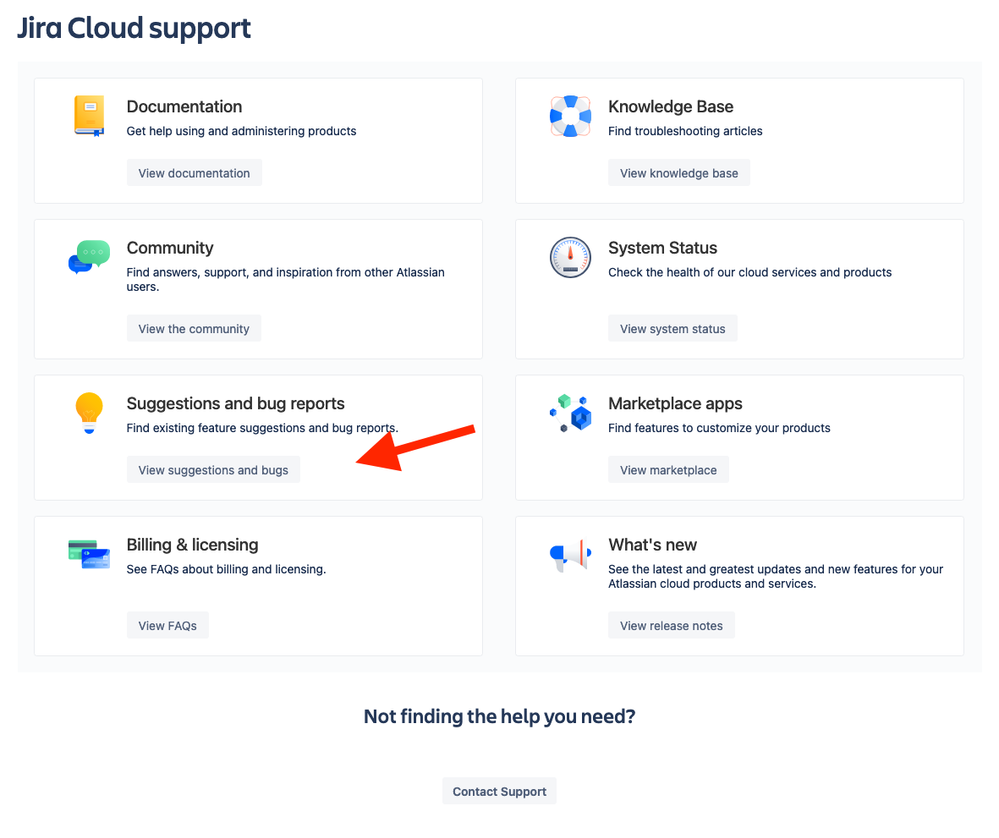This screenshot has width=999, height=838.
Task: Click 'Find existing feature suggestions and bug reports.' text
Action: pyautogui.click(x=262, y=428)
